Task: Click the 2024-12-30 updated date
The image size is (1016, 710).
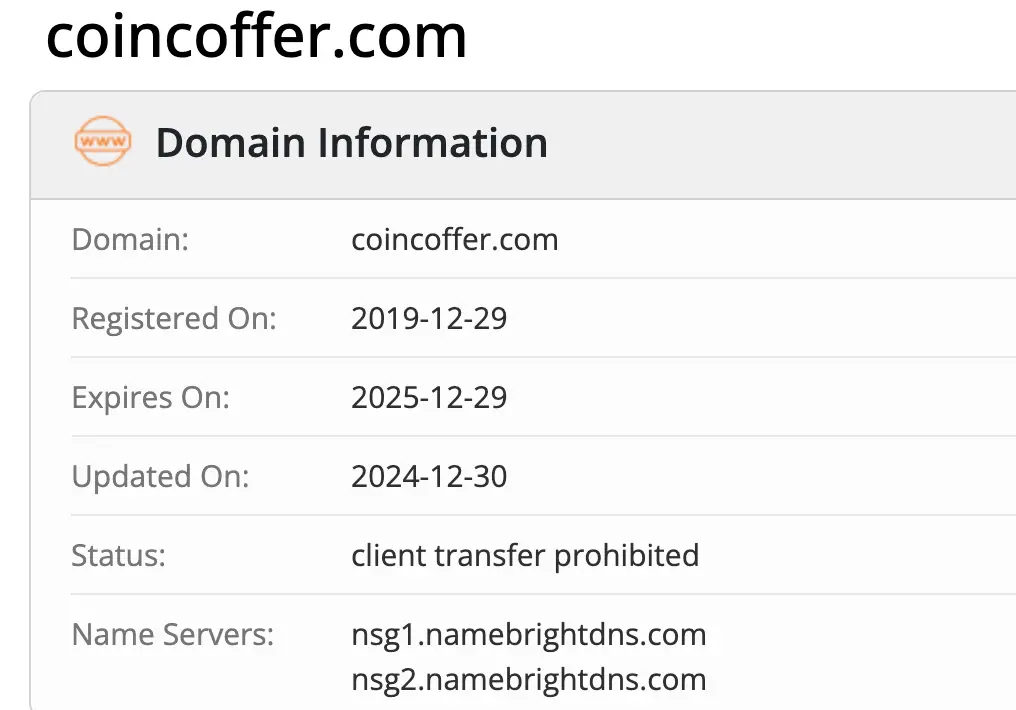Action: point(429,476)
